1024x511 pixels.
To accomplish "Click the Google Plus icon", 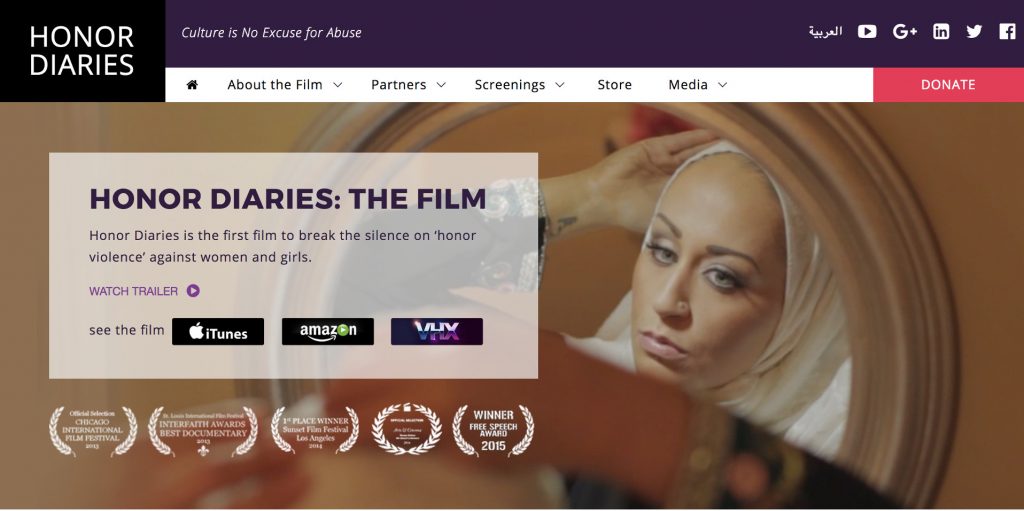I will pos(904,31).
